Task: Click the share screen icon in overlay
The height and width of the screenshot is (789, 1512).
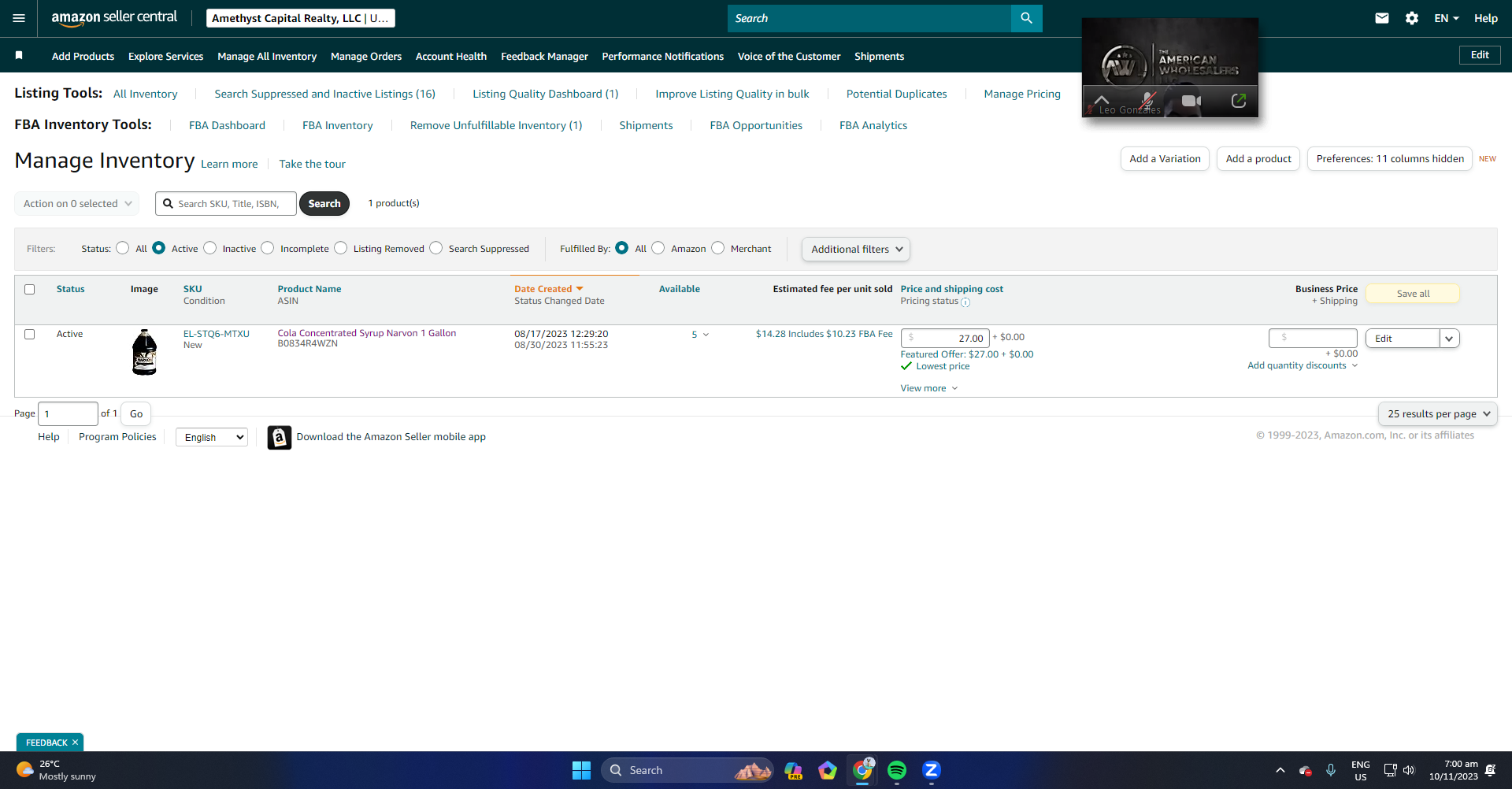Action: pos(1239,101)
